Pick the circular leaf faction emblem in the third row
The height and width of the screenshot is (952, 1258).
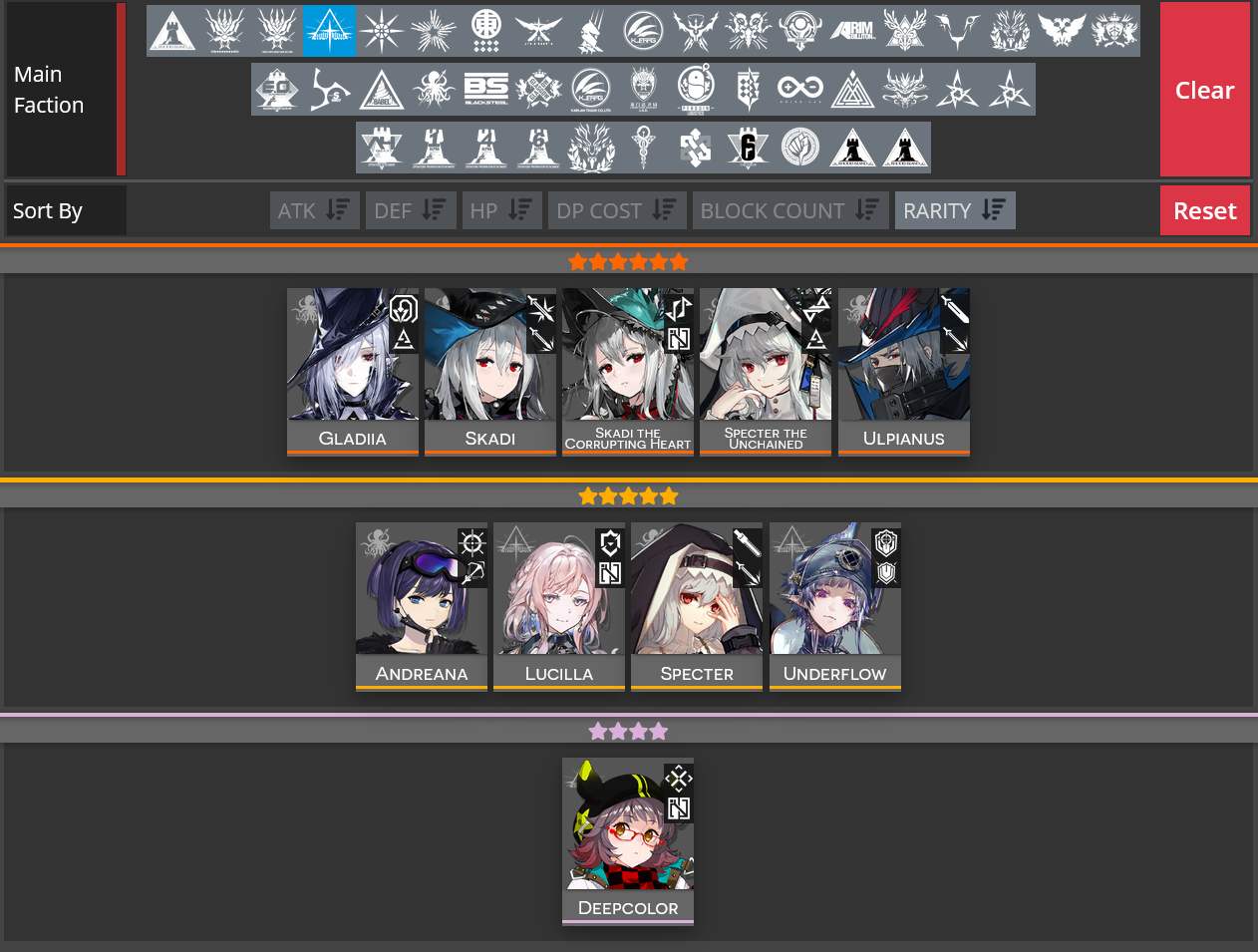(800, 148)
